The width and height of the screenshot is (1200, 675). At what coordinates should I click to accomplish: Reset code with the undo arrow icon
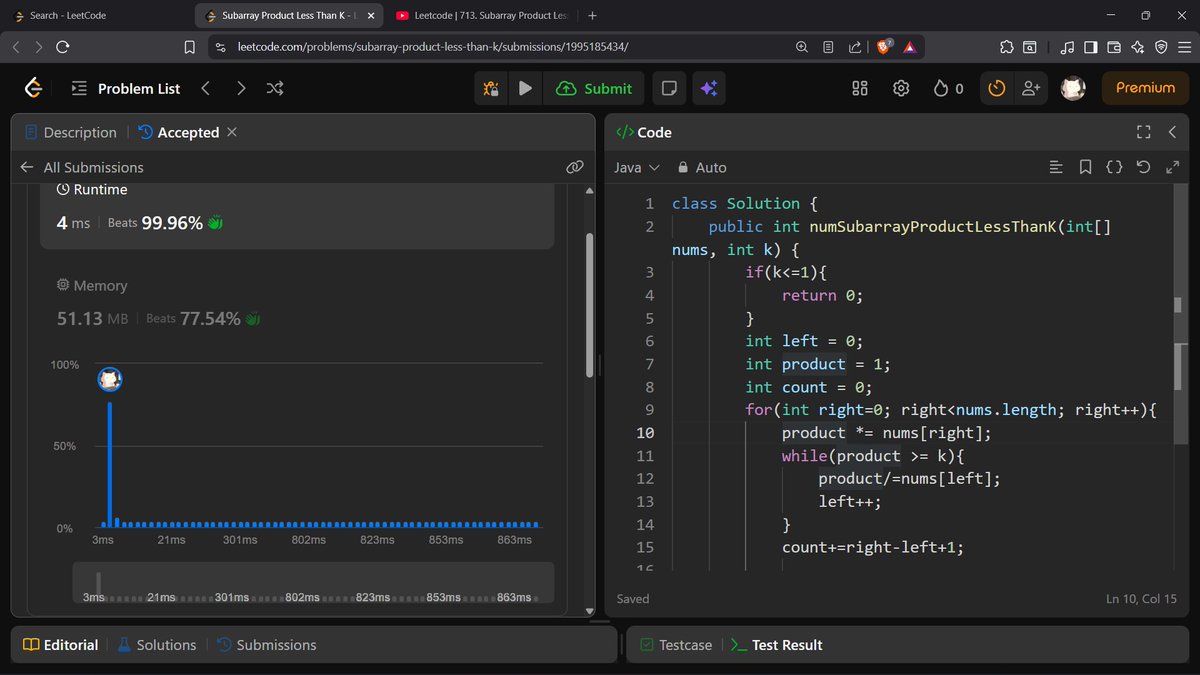[1144, 167]
